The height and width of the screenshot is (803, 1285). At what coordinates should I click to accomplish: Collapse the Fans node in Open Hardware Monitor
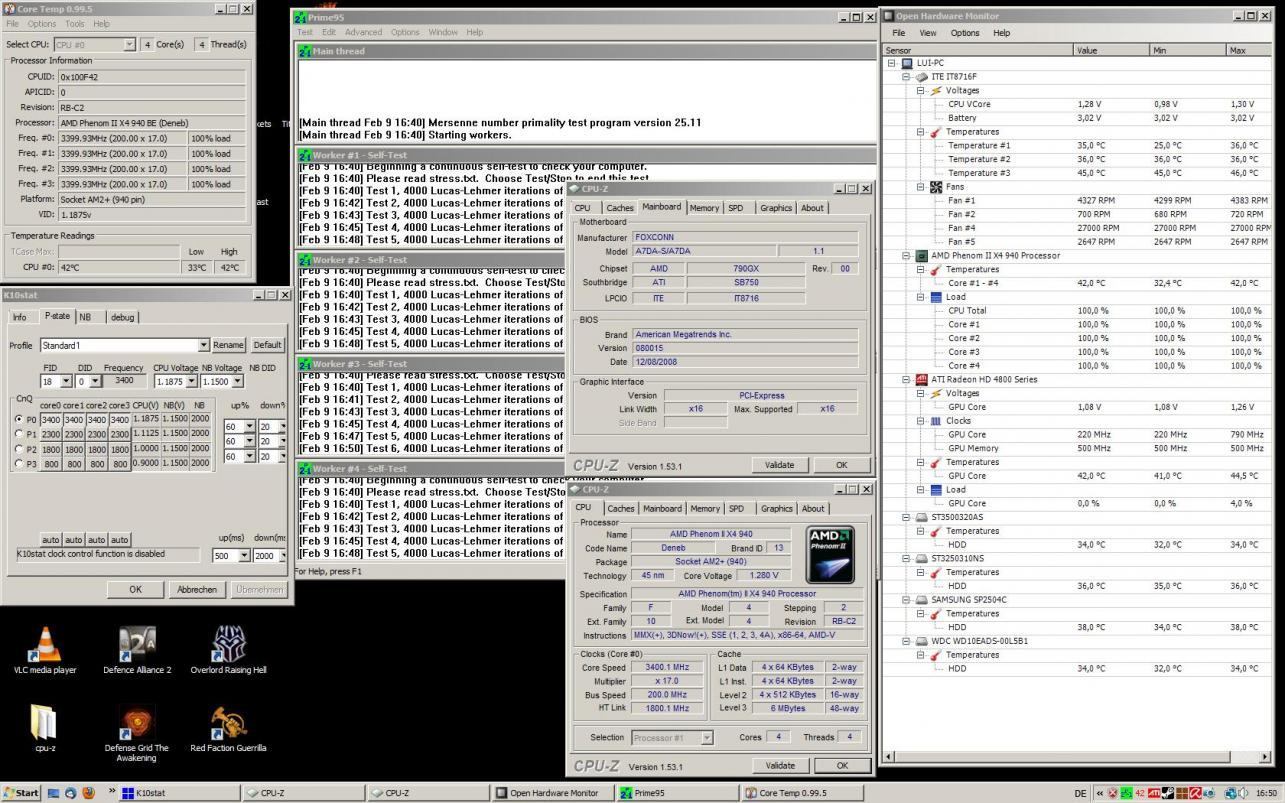921,187
